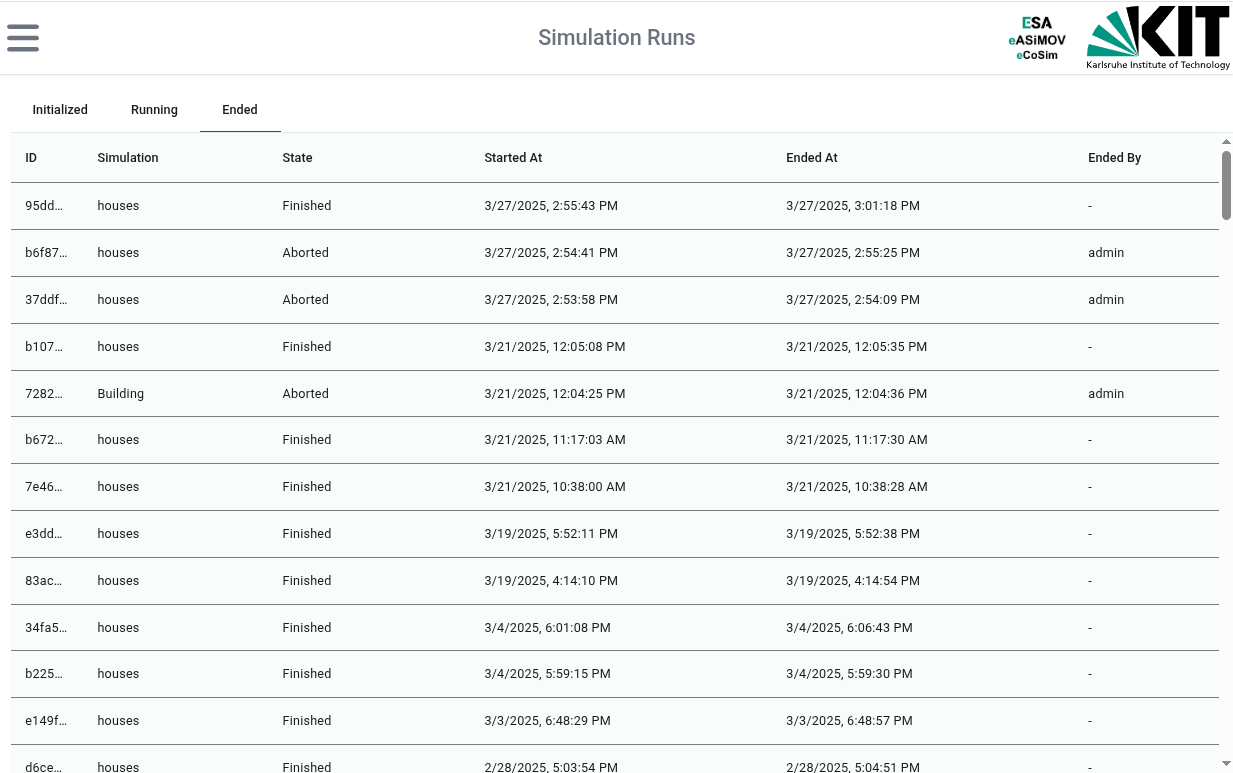
Task: Click start time 3/3/2025, 6:48:29 PM
Action: (547, 721)
